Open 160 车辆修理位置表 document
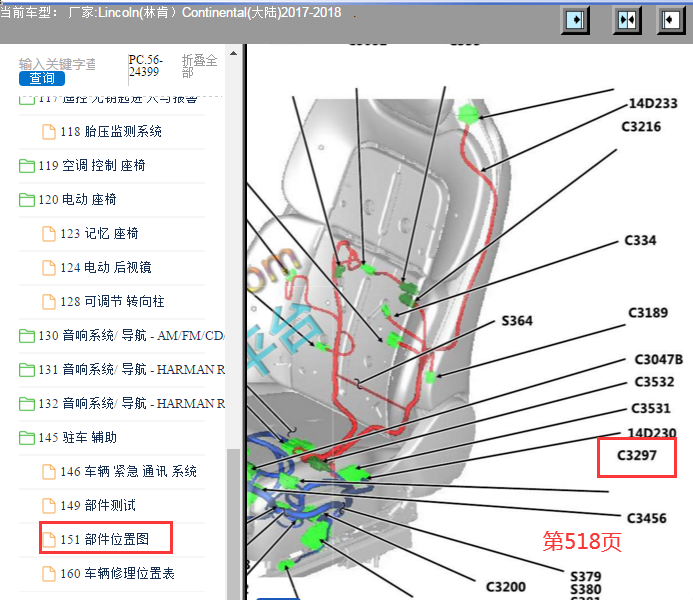Image resolution: width=693 pixels, height=600 pixels. 117,574
